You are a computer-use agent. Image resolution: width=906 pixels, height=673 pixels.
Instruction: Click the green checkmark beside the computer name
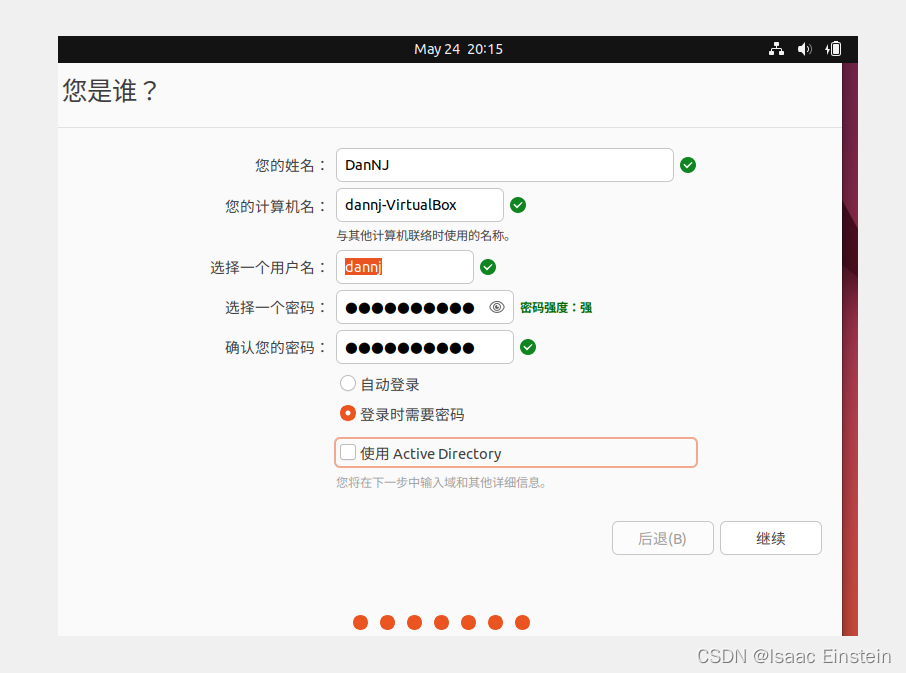(x=518, y=205)
